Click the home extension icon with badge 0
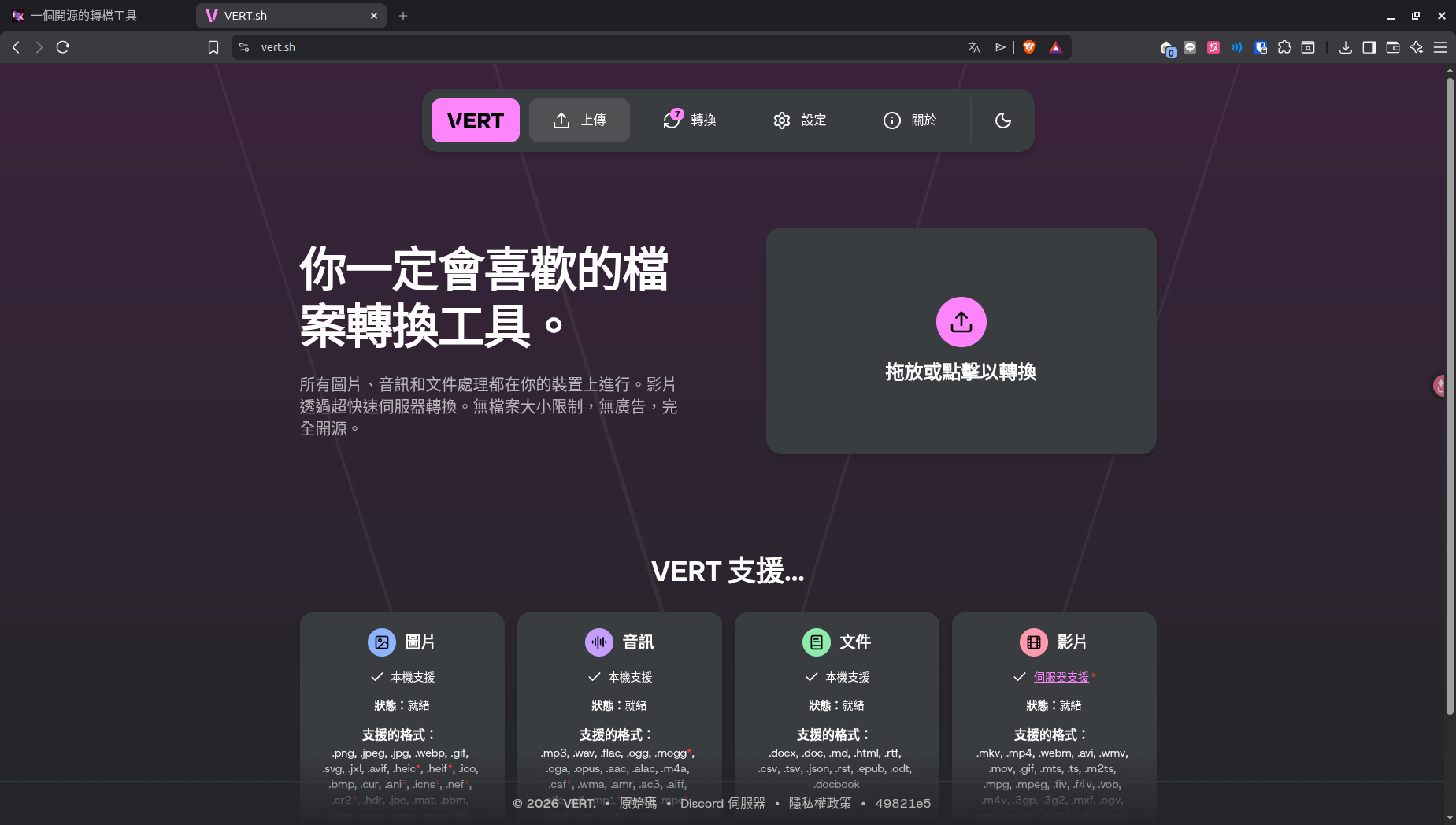This screenshot has height=825, width=1456. [x=1166, y=48]
